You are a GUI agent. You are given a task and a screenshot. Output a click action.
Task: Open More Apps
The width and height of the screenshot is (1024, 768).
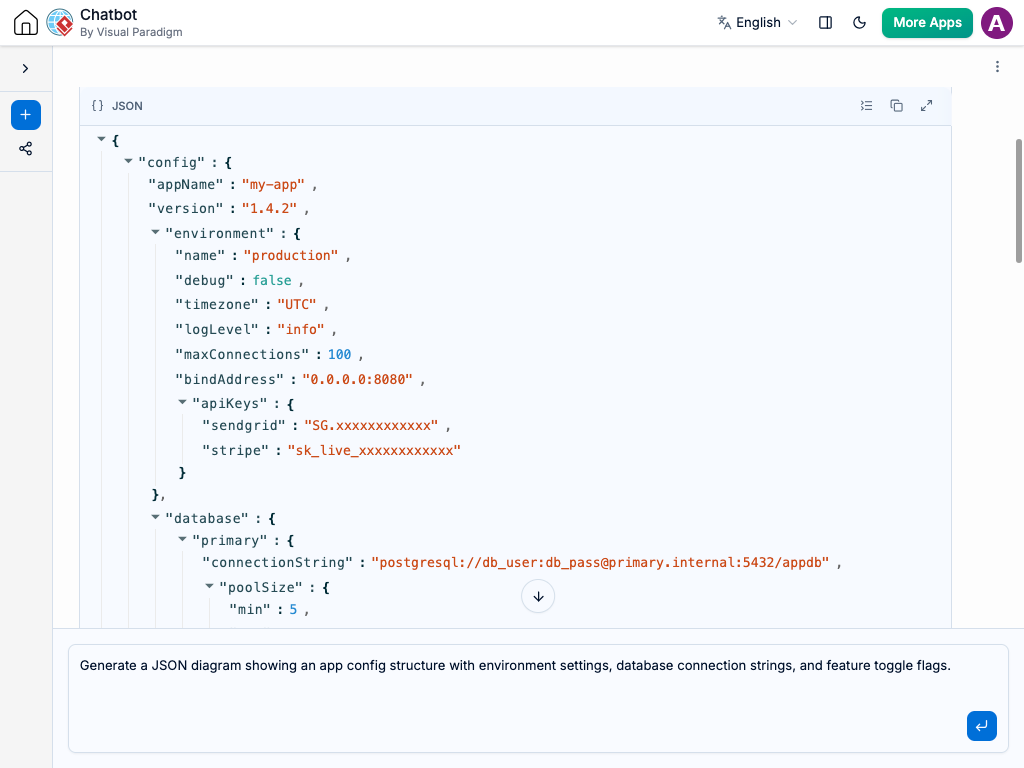pyautogui.click(x=927, y=23)
